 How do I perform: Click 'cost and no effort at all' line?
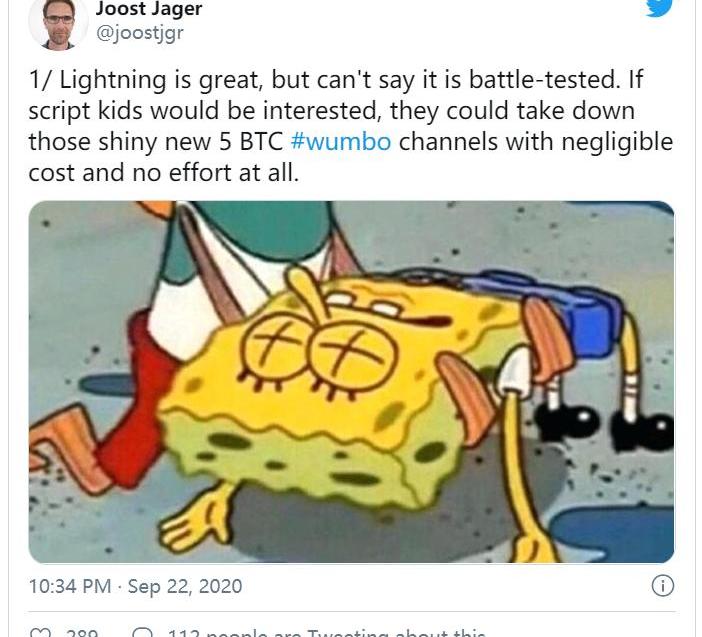point(163,172)
